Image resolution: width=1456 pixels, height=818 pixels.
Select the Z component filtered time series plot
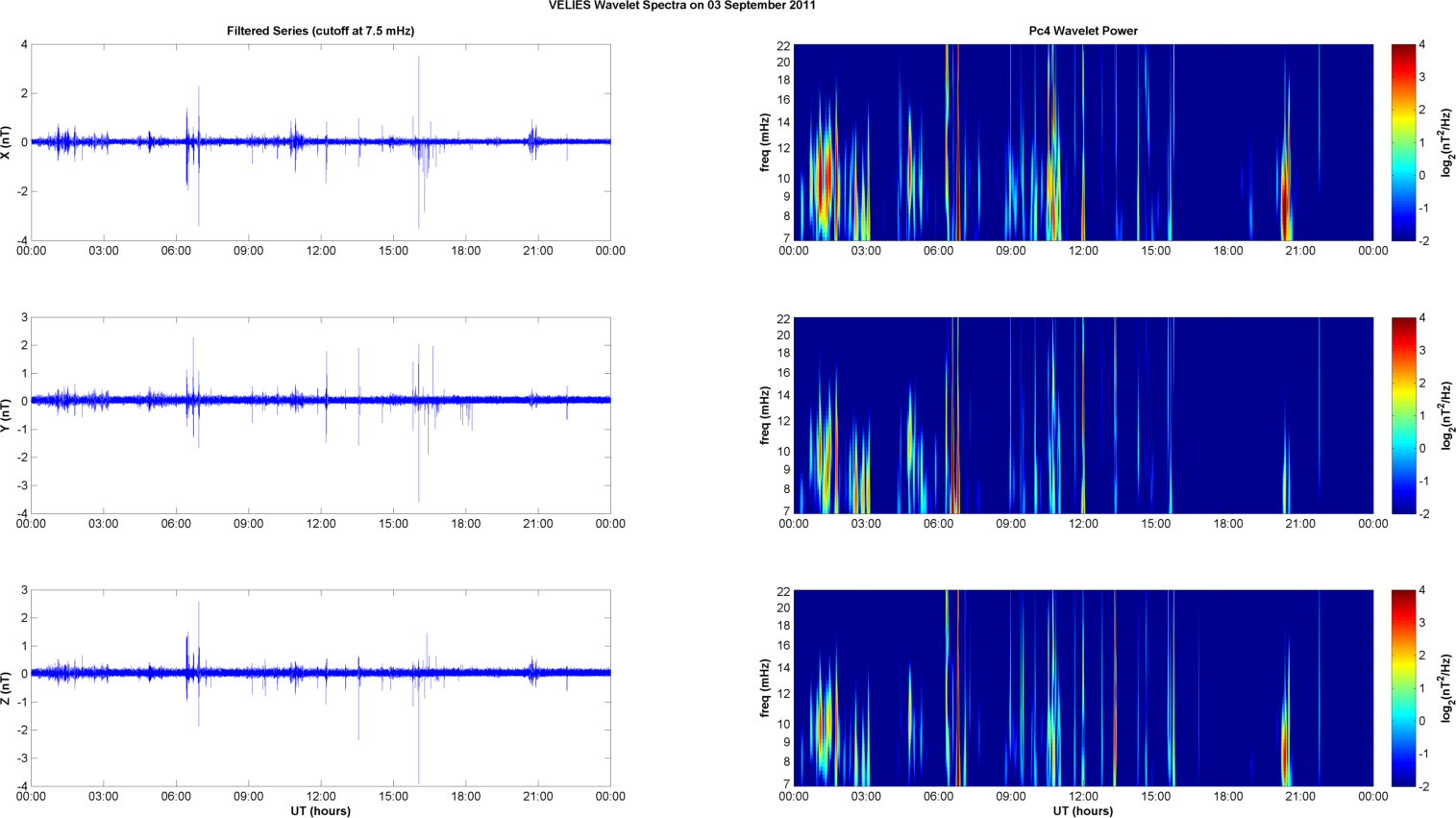tap(320, 688)
